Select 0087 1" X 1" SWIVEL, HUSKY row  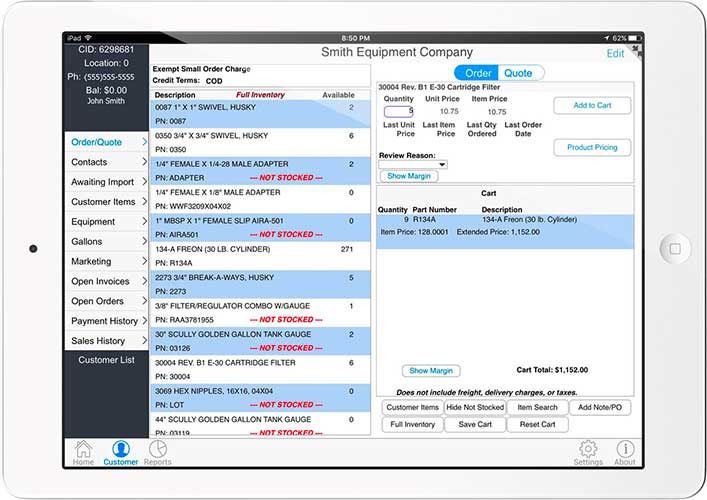(260, 114)
